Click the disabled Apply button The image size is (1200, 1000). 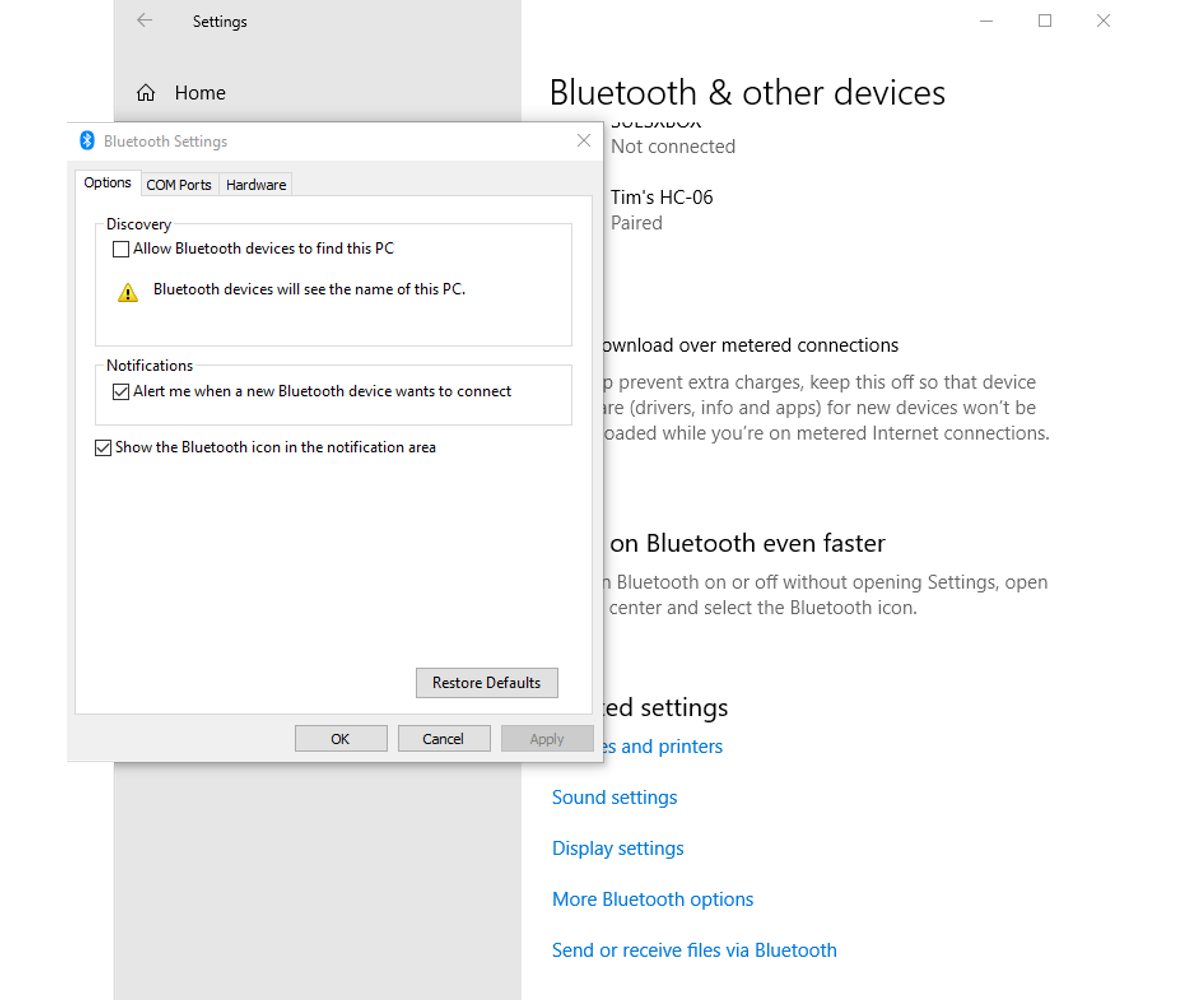(x=547, y=738)
